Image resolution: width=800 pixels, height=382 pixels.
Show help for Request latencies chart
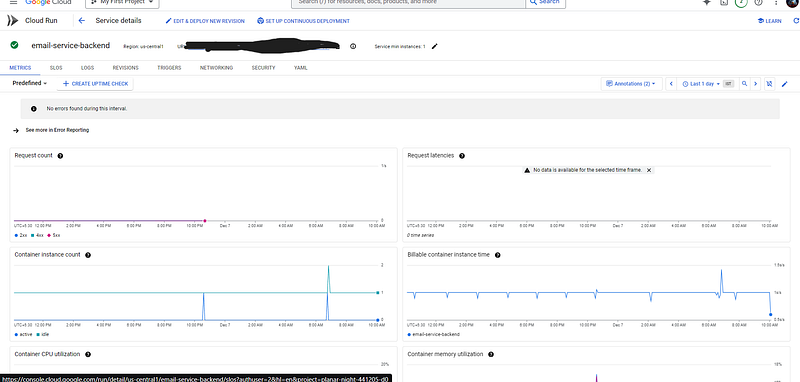coord(462,156)
